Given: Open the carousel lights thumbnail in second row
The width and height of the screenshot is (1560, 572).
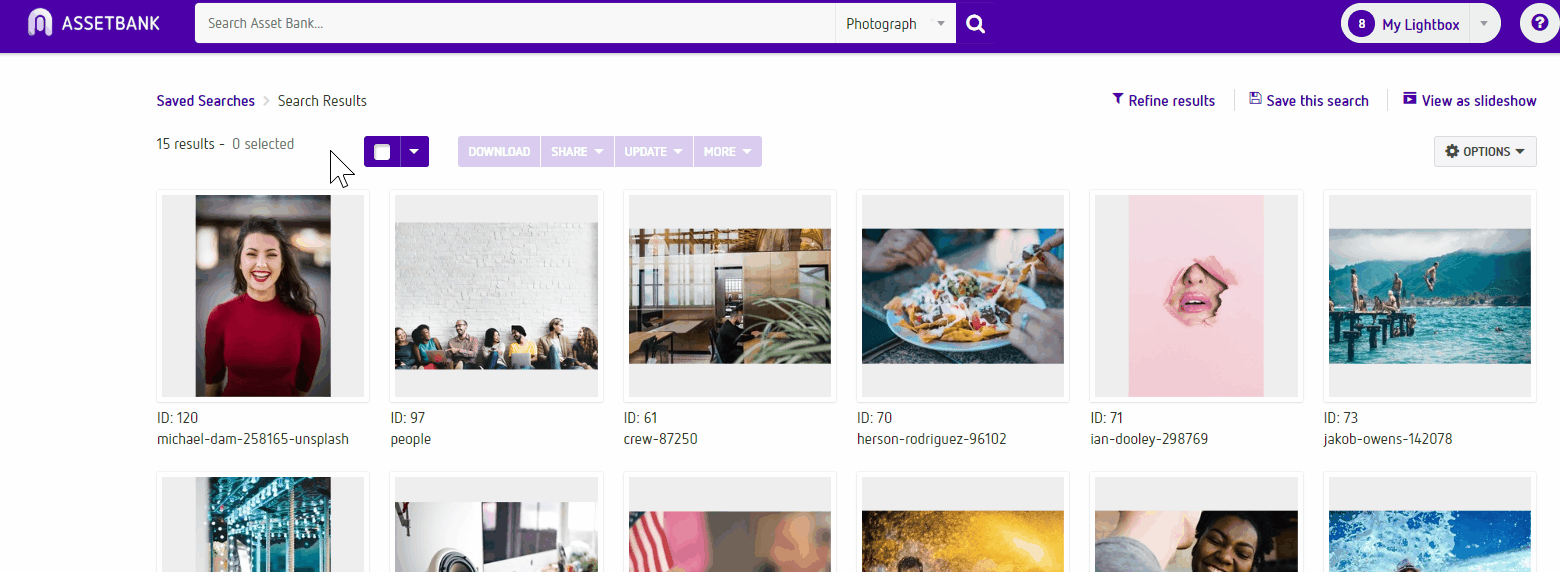Looking at the screenshot, I should coord(263,524).
